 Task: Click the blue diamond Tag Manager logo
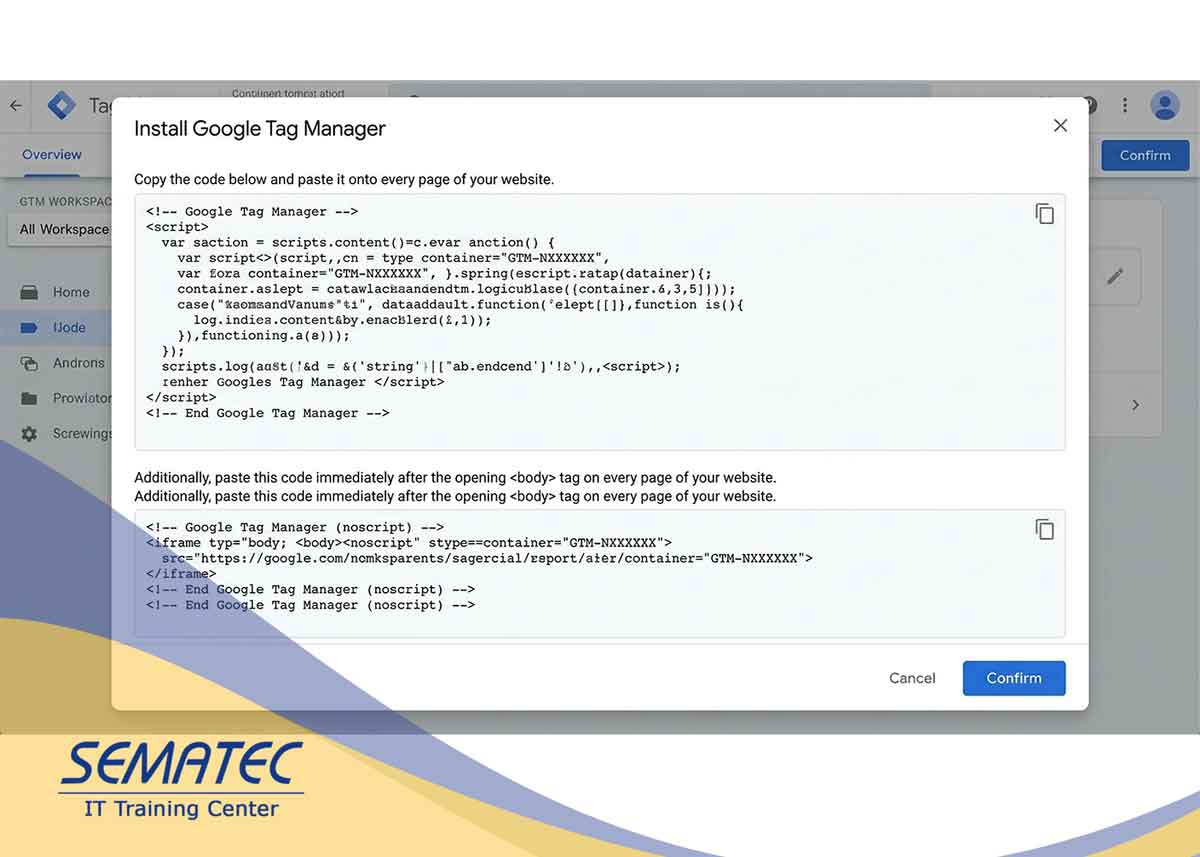click(62, 105)
